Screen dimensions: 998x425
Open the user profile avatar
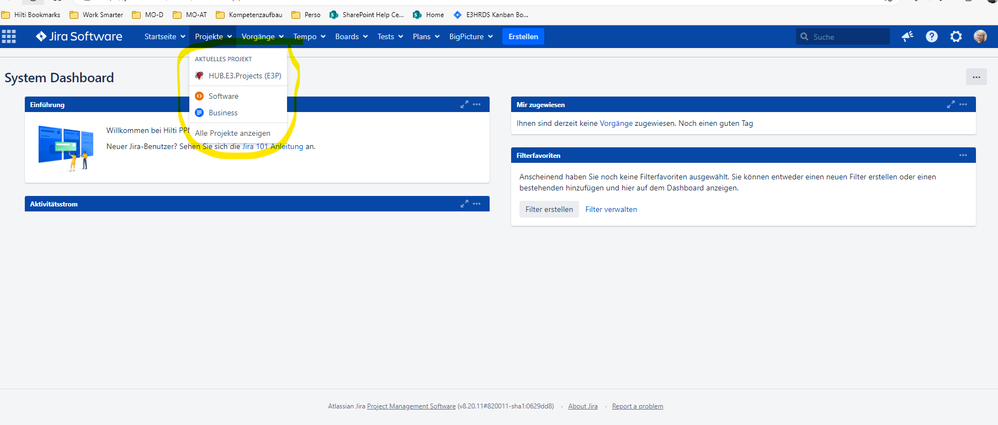pos(980,37)
